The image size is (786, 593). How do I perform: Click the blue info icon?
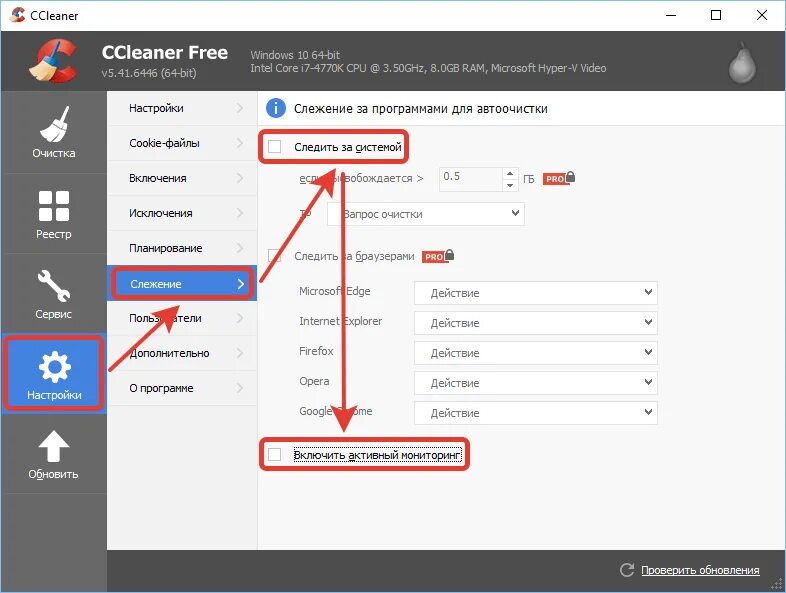pyautogui.click(x=276, y=108)
